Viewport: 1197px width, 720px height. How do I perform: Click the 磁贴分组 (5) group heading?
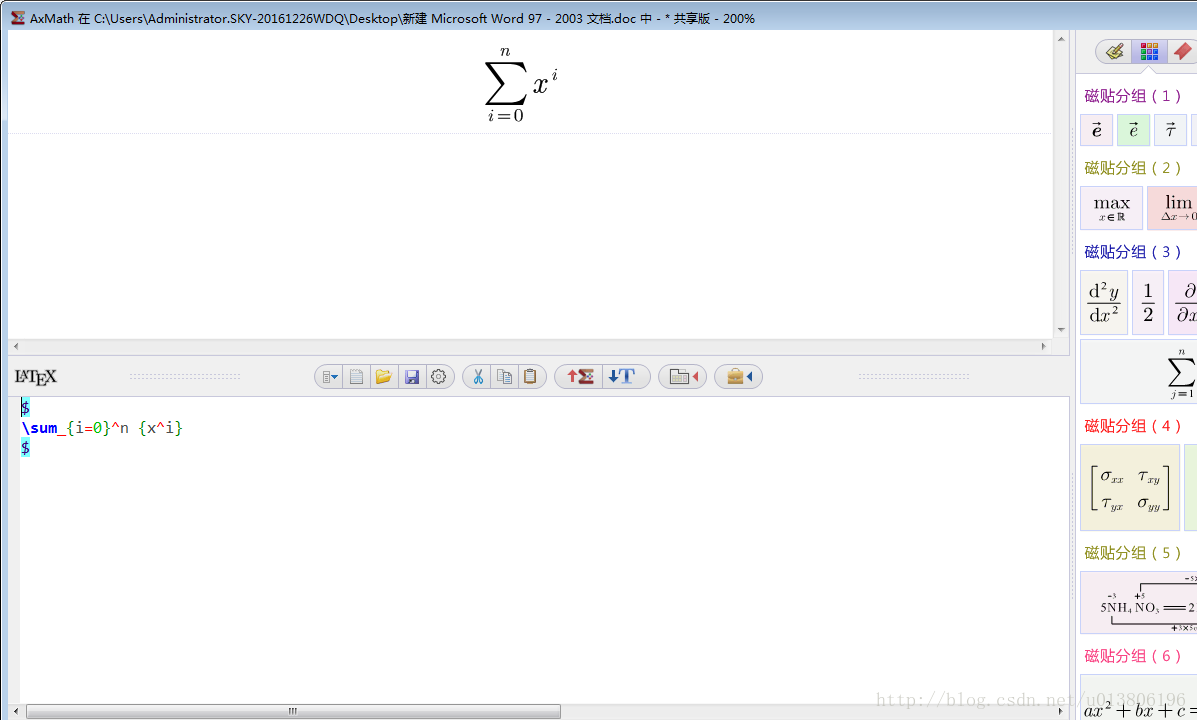[x=1133, y=553]
